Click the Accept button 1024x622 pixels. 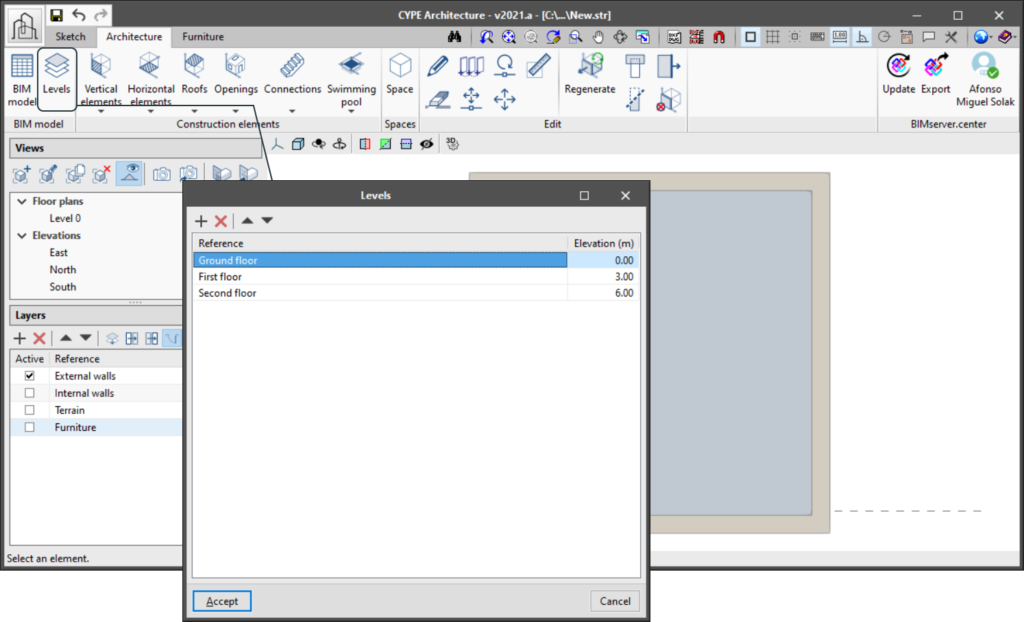coord(222,601)
